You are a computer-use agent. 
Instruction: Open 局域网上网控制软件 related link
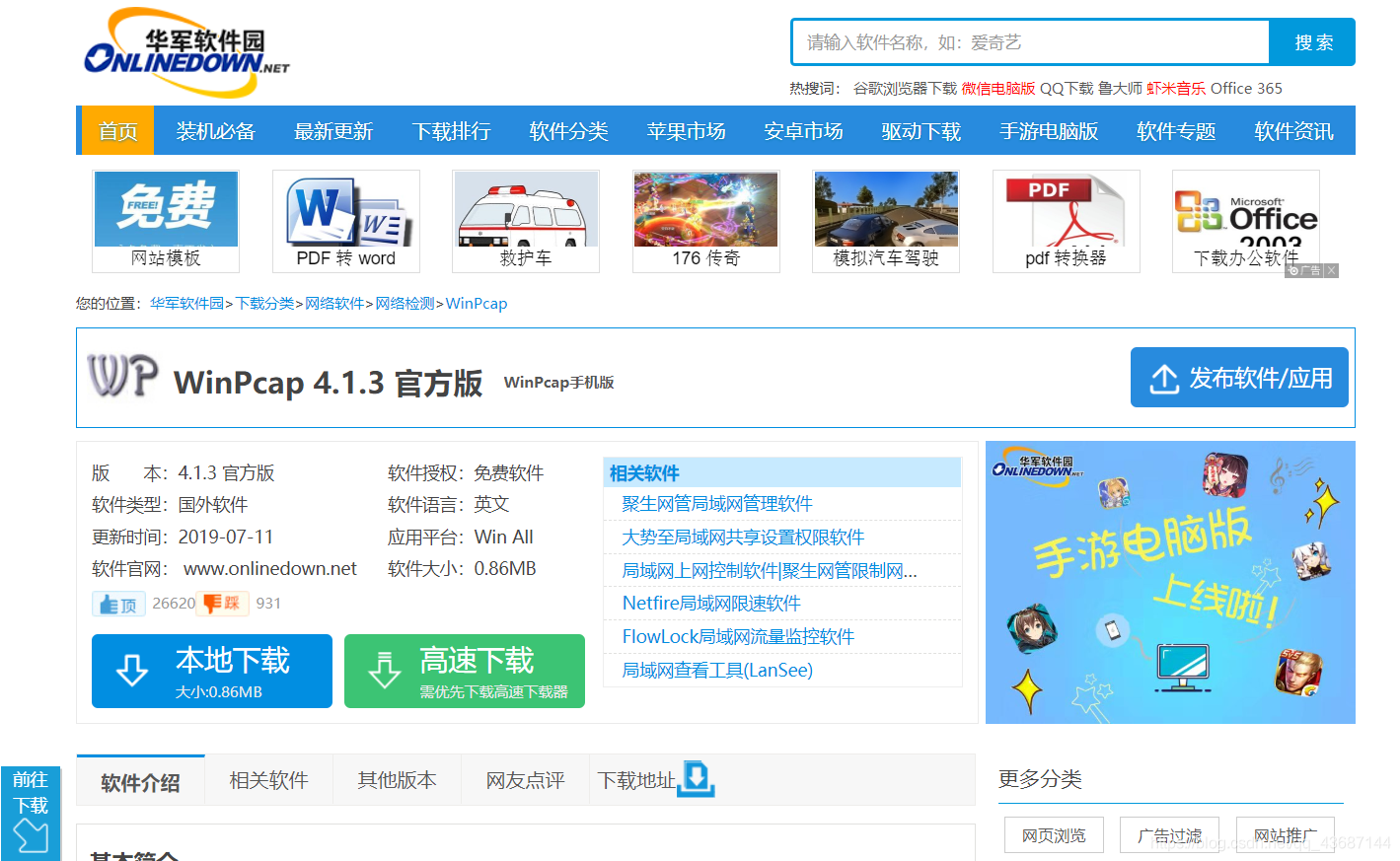[x=770, y=571]
